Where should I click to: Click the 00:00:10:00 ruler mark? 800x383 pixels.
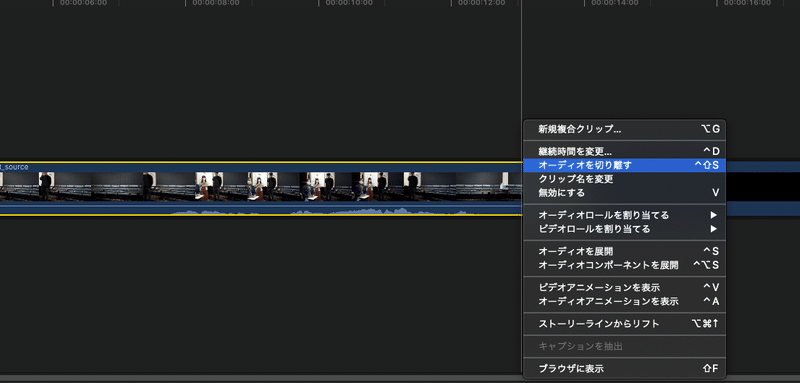tap(349, 3)
